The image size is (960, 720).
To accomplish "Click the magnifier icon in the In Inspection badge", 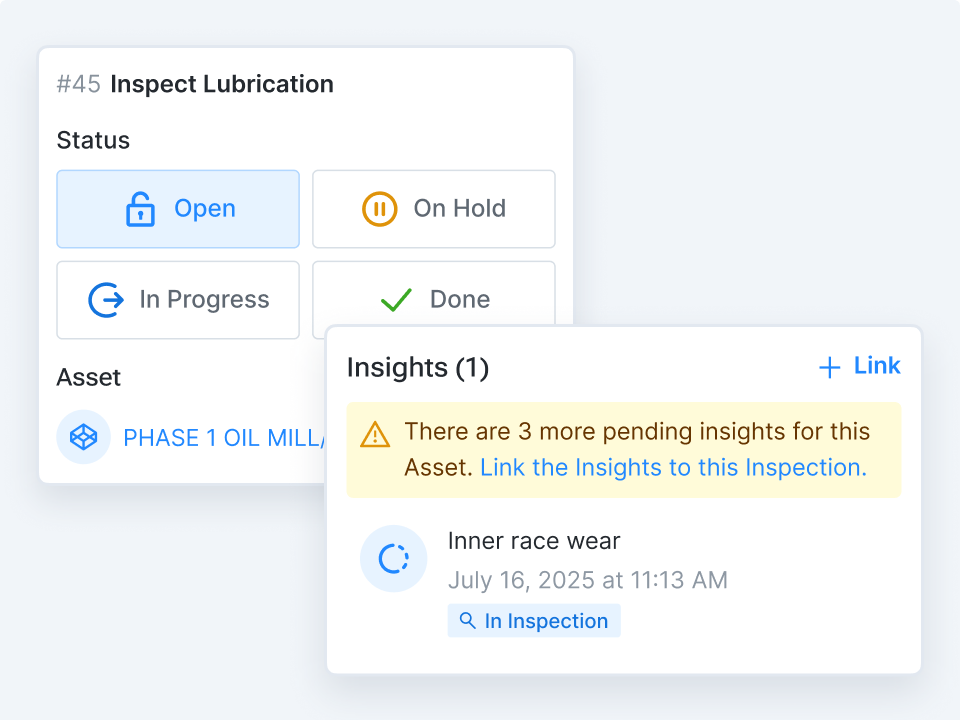I will tap(467, 621).
